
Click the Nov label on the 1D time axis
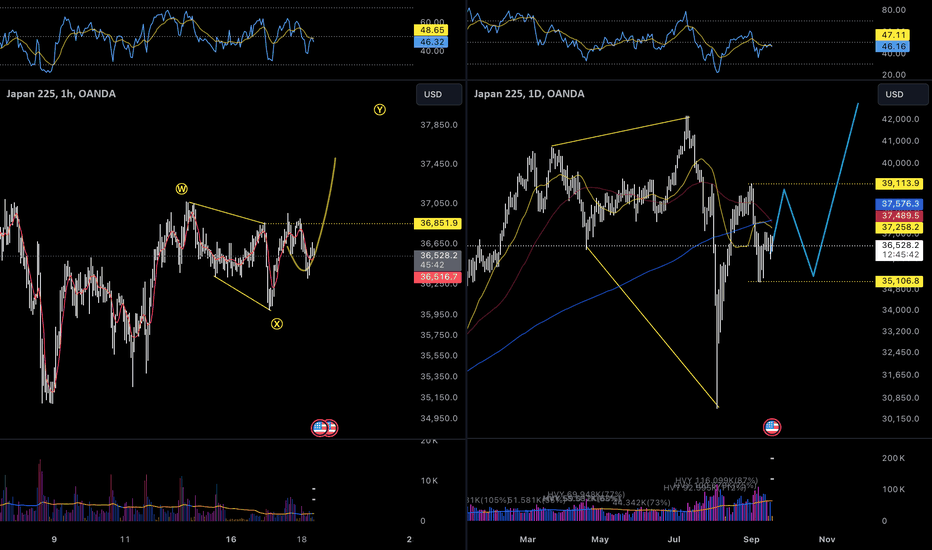click(827, 539)
